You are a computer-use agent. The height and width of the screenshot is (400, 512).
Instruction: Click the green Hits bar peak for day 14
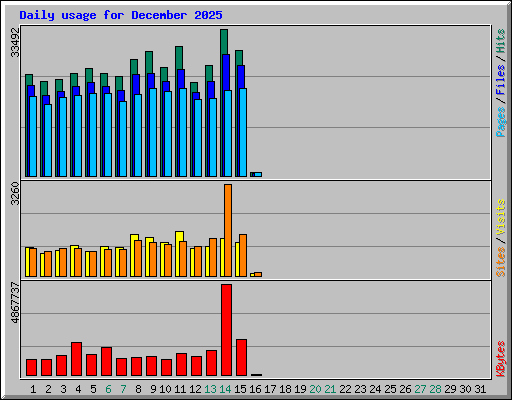click(x=224, y=42)
